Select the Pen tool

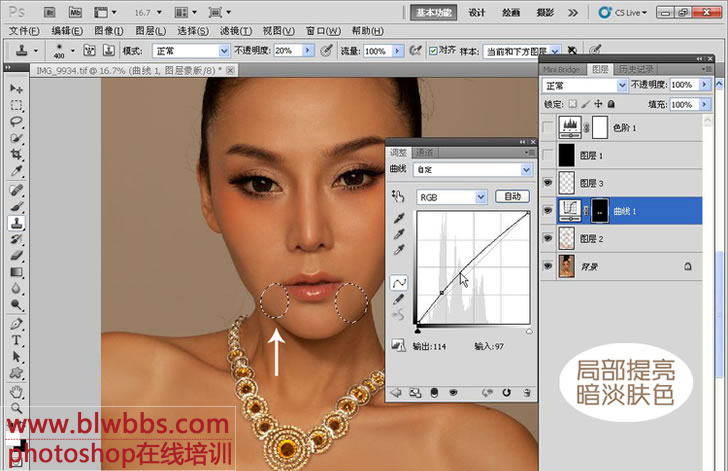pos(16,324)
